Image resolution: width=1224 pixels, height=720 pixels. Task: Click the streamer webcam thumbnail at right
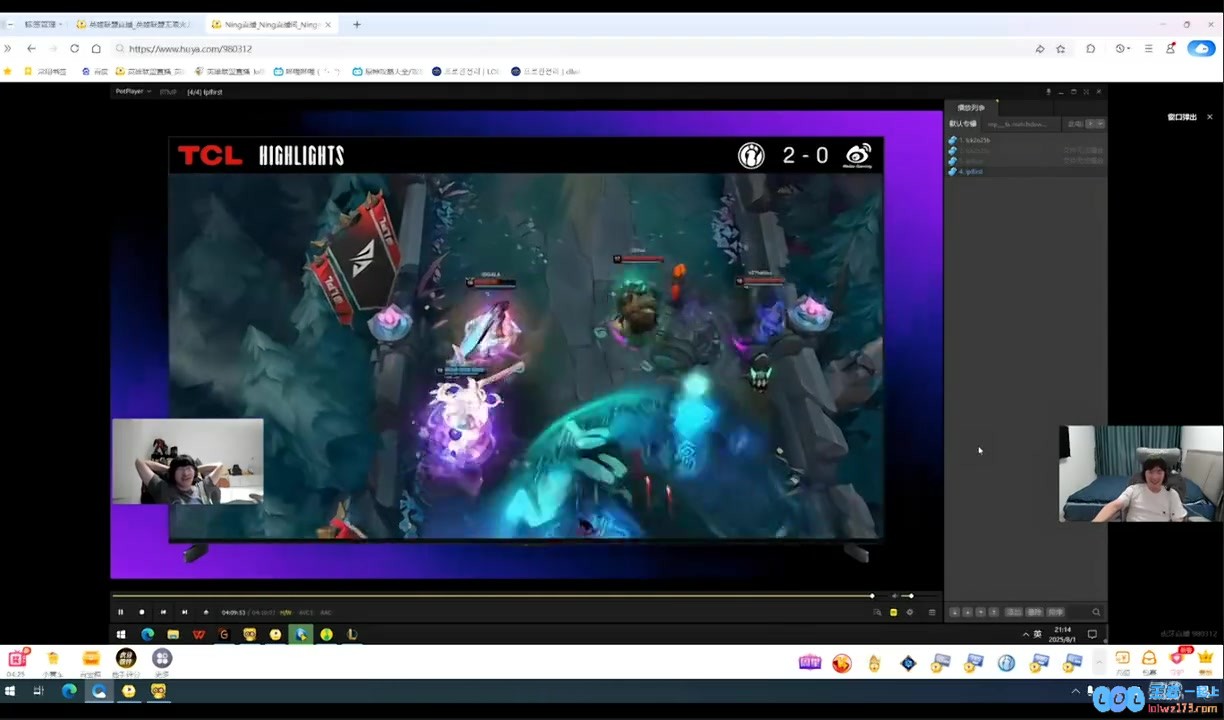1141,474
